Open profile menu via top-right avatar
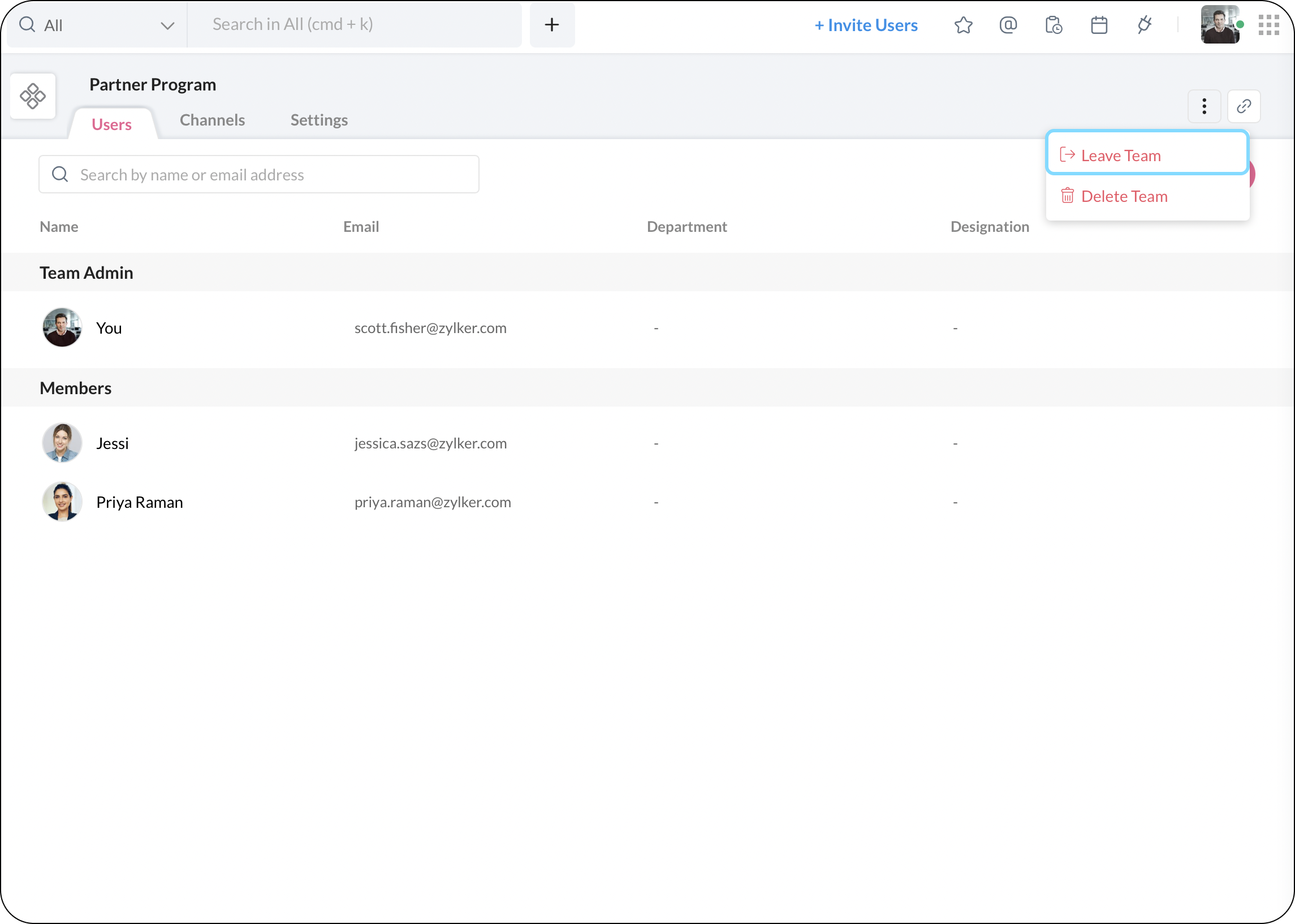Viewport: 1295px width, 924px height. tap(1219, 25)
